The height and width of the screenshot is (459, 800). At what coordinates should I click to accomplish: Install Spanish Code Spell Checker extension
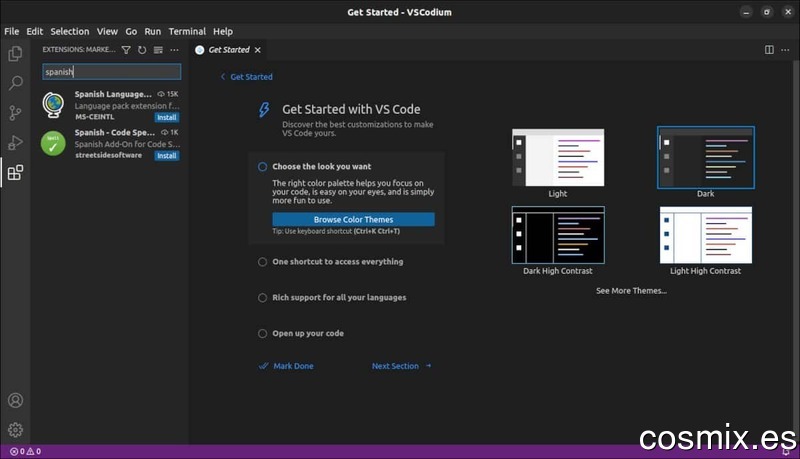point(166,156)
